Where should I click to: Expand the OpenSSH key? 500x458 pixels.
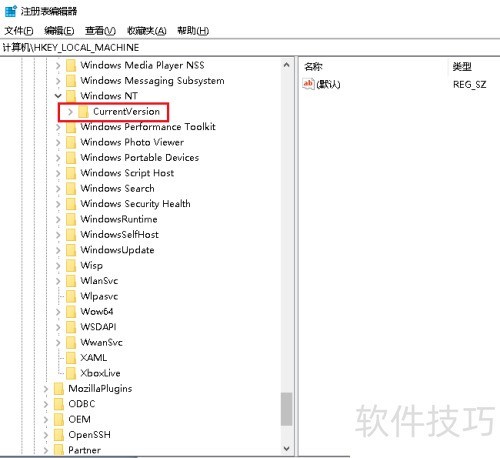(46, 435)
